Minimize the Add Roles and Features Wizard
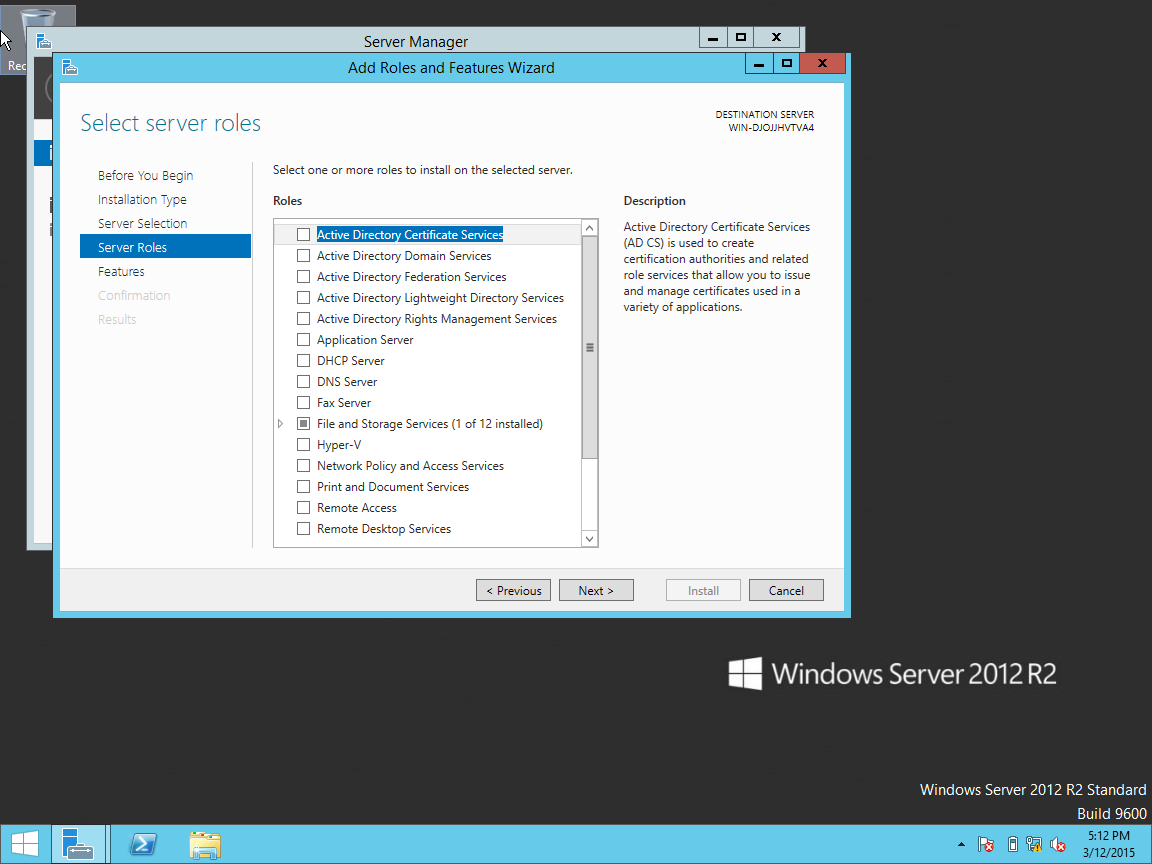The image size is (1152, 864). 759,64
